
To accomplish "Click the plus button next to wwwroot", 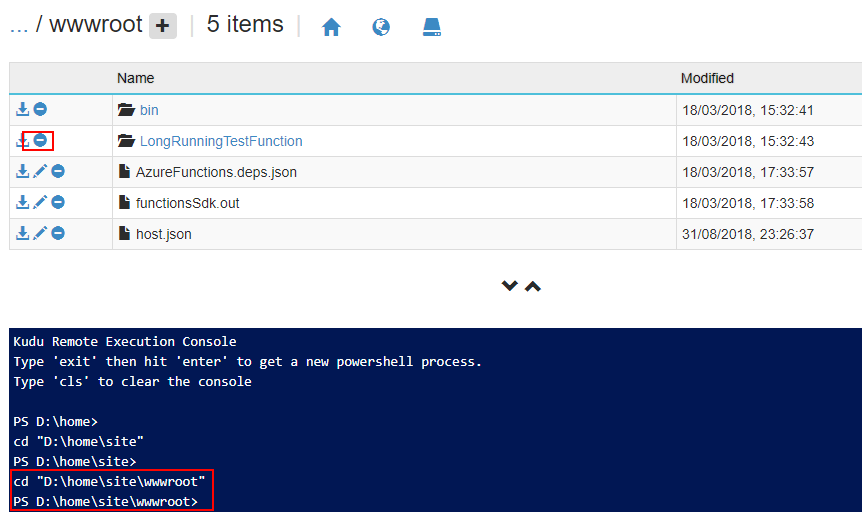I will [163, 26].
